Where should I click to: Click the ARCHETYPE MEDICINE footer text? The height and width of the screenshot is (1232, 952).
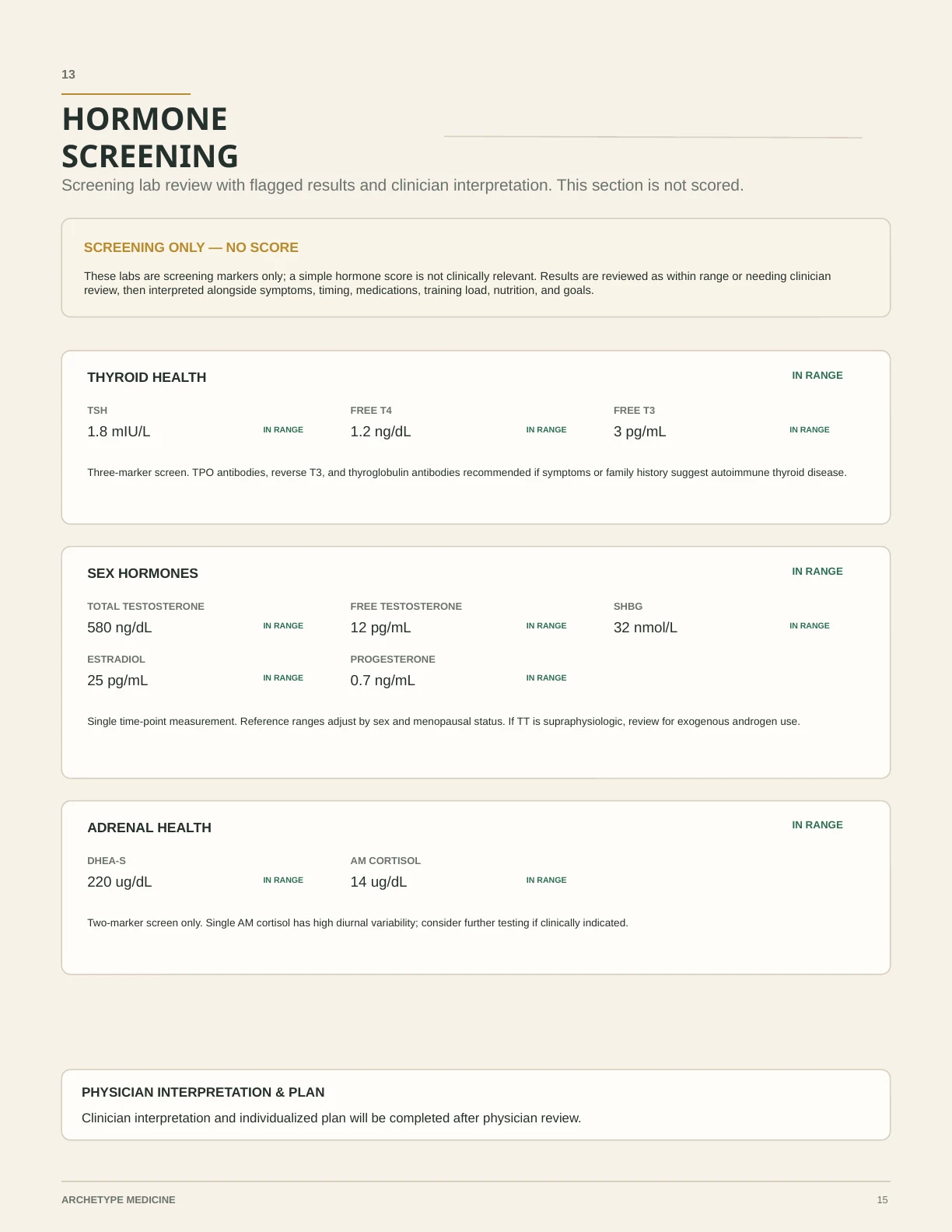click(118, 1200)
